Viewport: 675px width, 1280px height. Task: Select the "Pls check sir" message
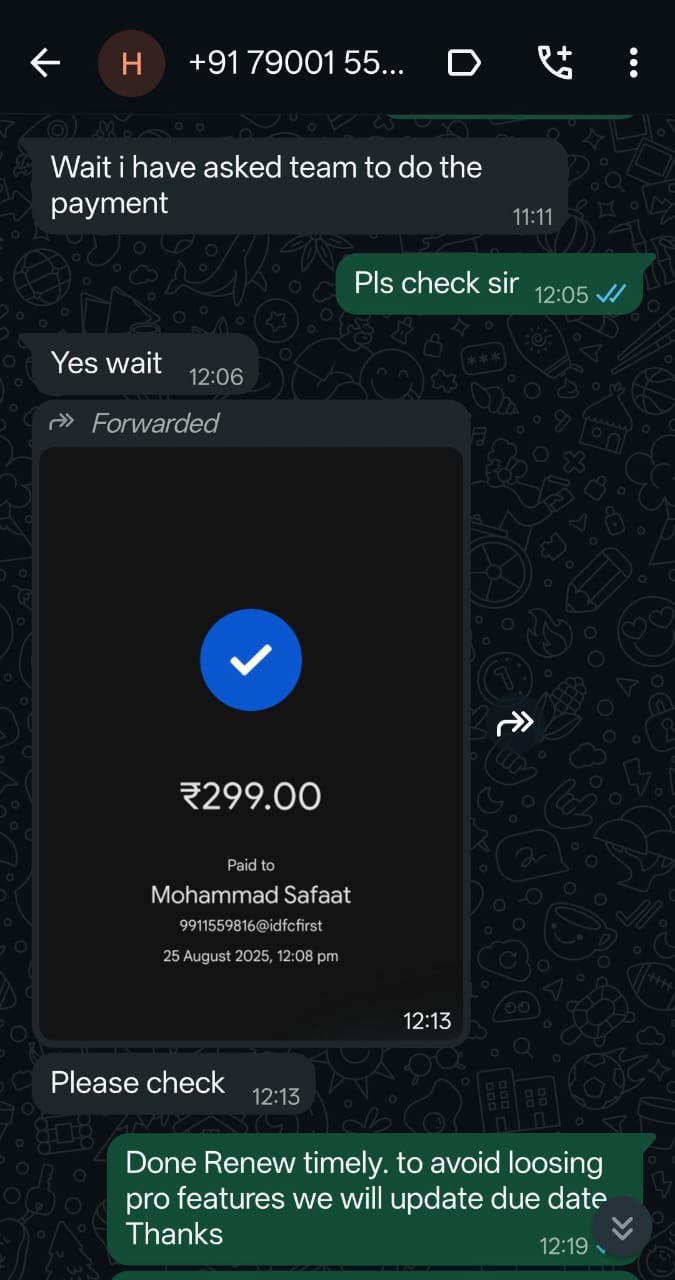[x=436, y=284]
